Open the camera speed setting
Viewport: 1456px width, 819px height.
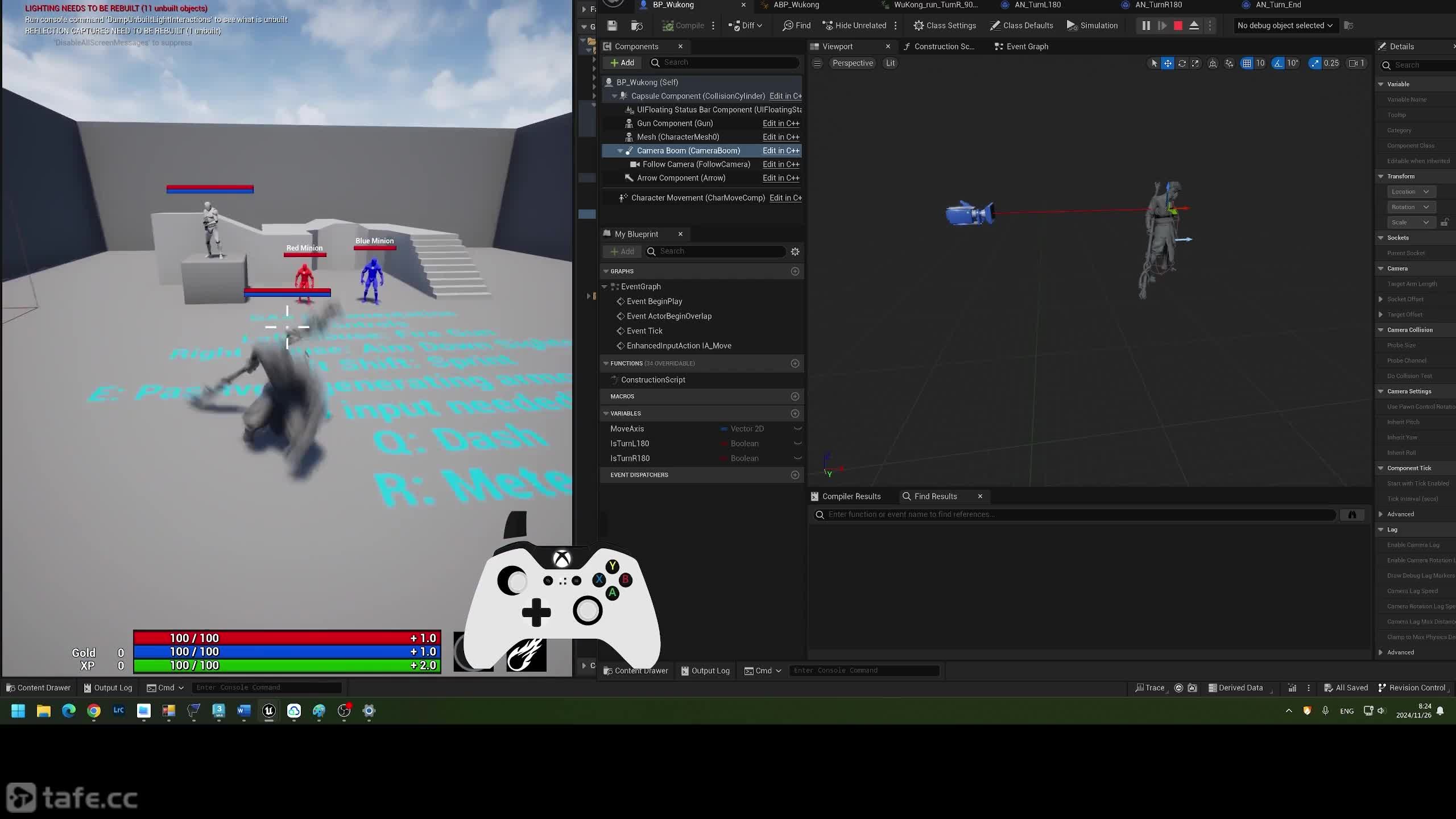(1356, 63)
